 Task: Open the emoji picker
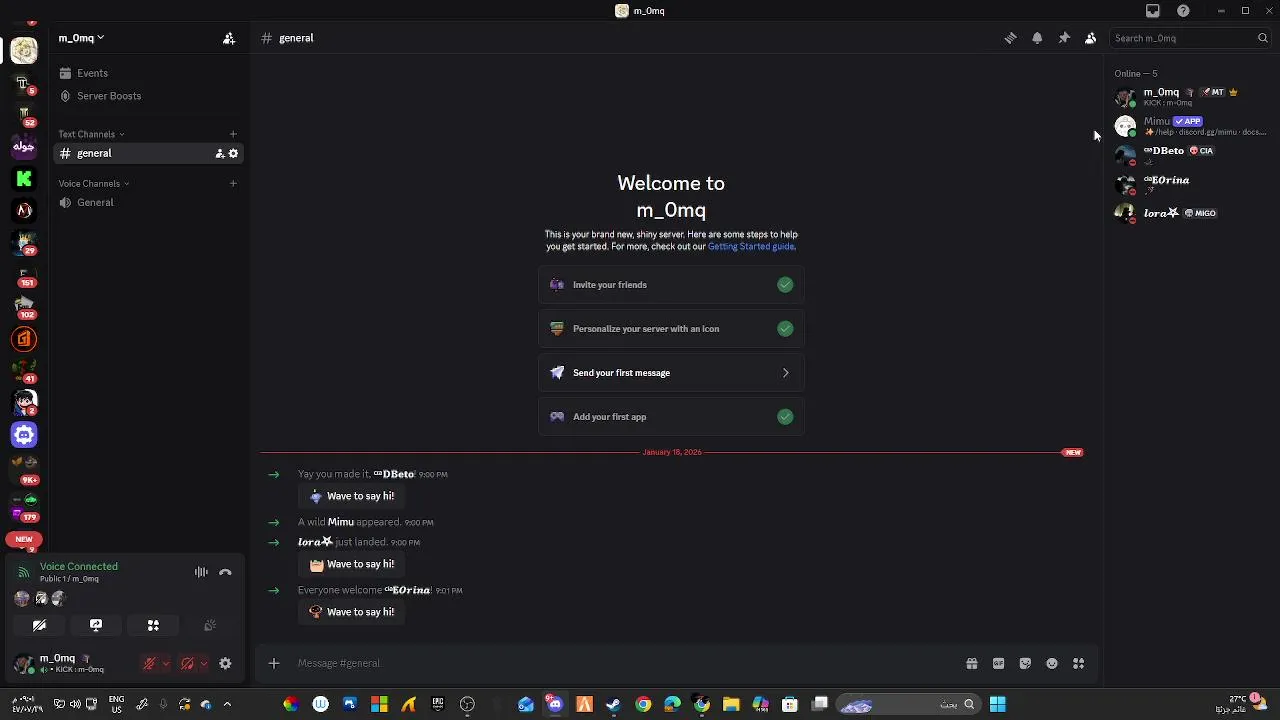[1052, 663]
